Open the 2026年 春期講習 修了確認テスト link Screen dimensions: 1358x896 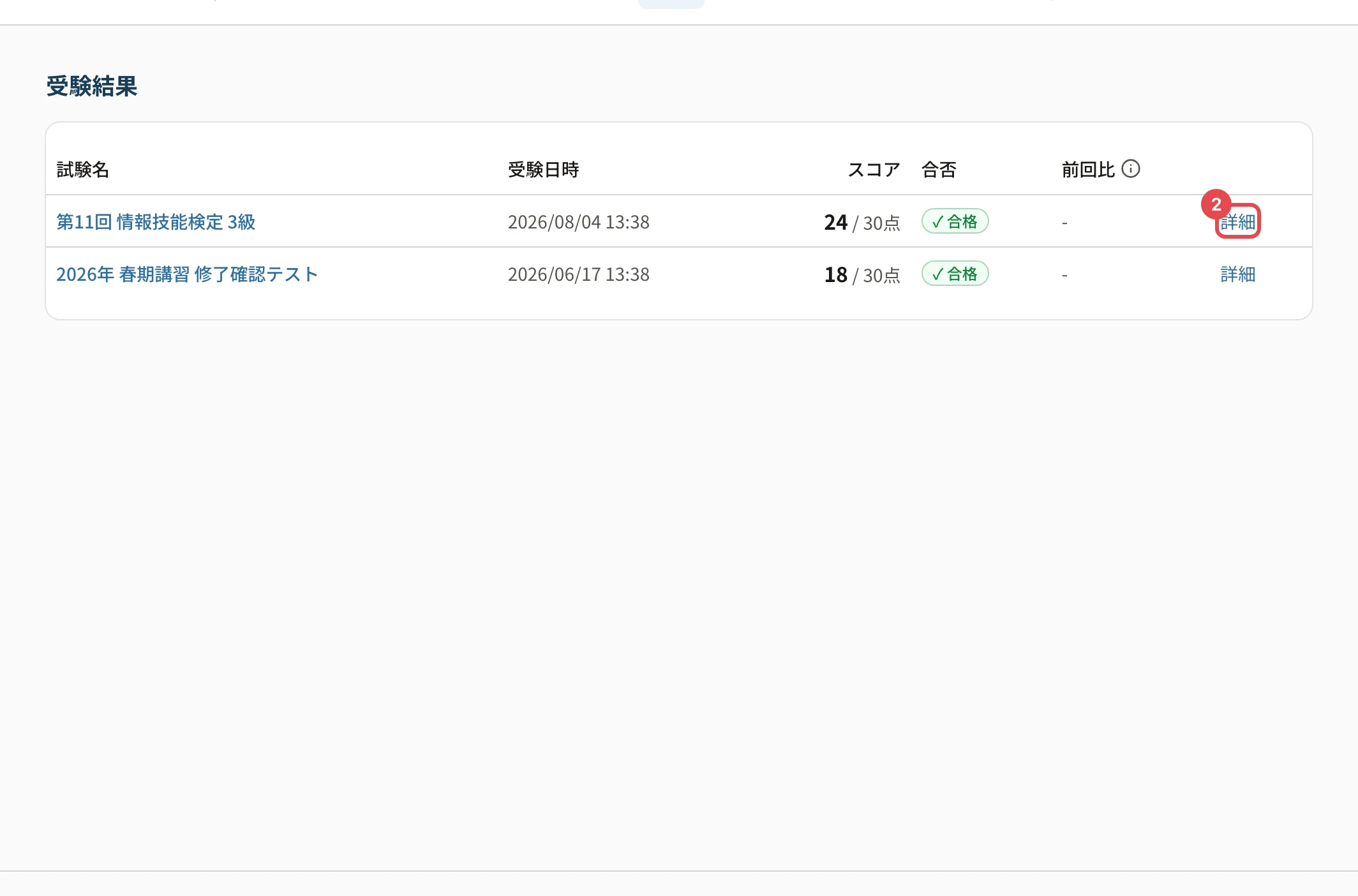[187, 274]
